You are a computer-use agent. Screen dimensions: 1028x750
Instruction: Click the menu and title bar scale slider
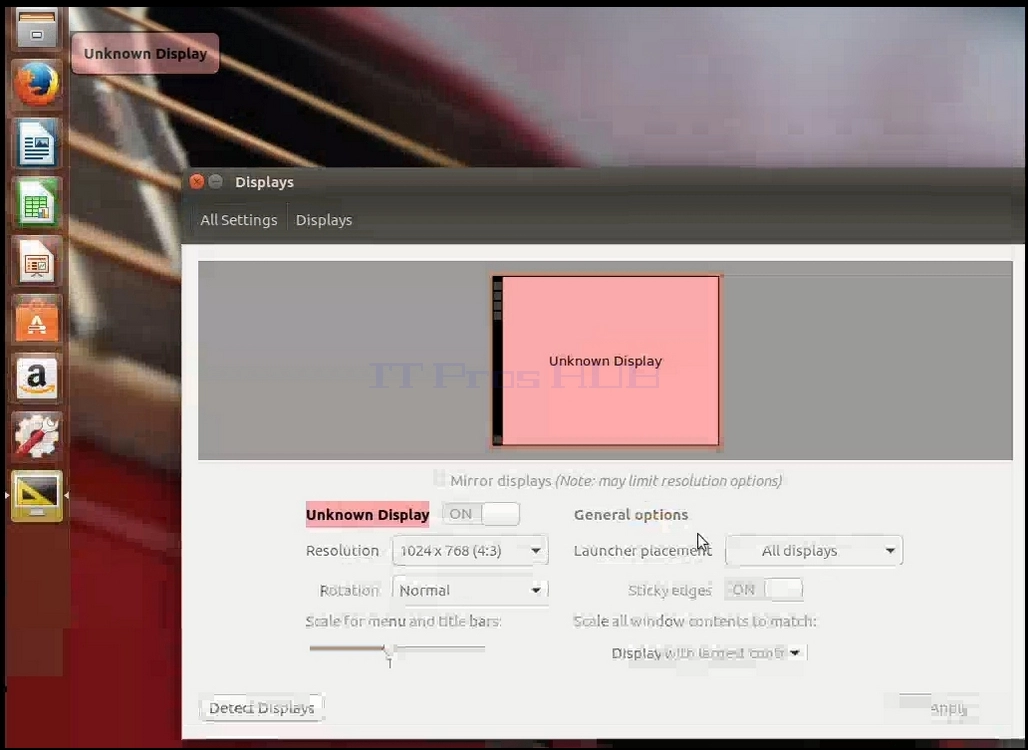[x=397, y=649]
